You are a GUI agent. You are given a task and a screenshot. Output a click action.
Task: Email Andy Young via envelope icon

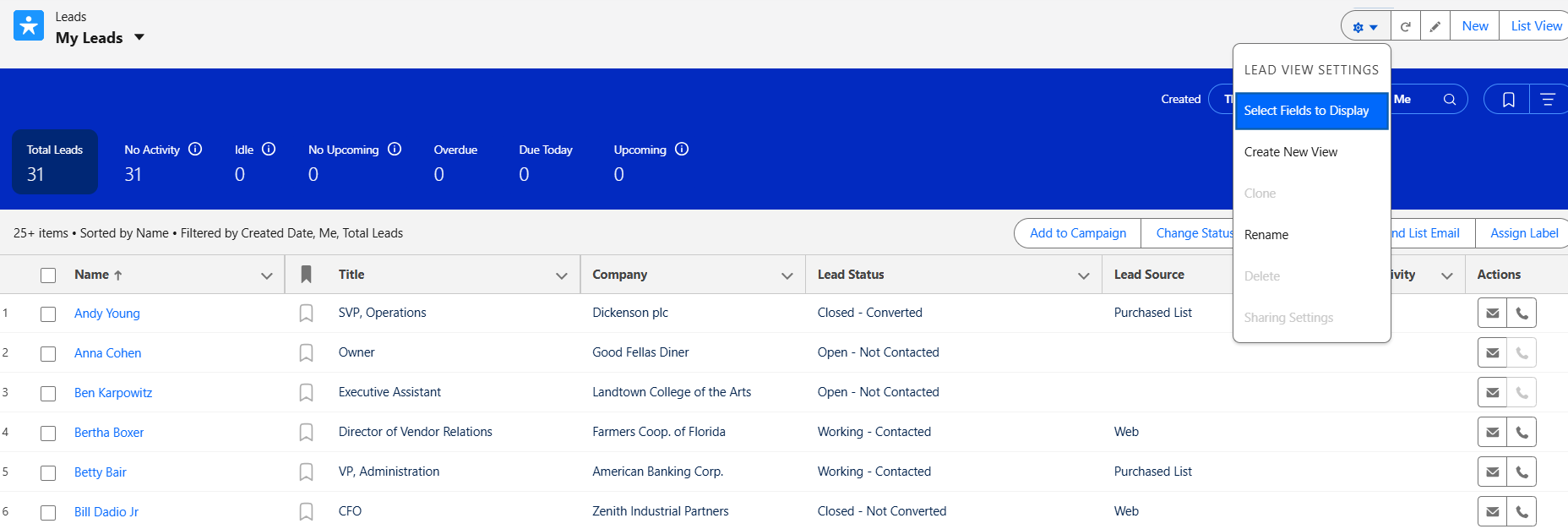(x=1493, y=314)
